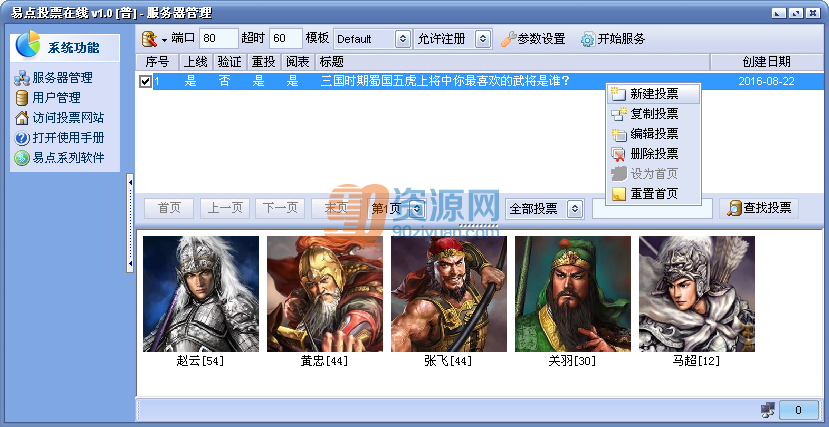Go to 首页 first page button
Viewport: 829px width, 427px height.
(169, 208)
